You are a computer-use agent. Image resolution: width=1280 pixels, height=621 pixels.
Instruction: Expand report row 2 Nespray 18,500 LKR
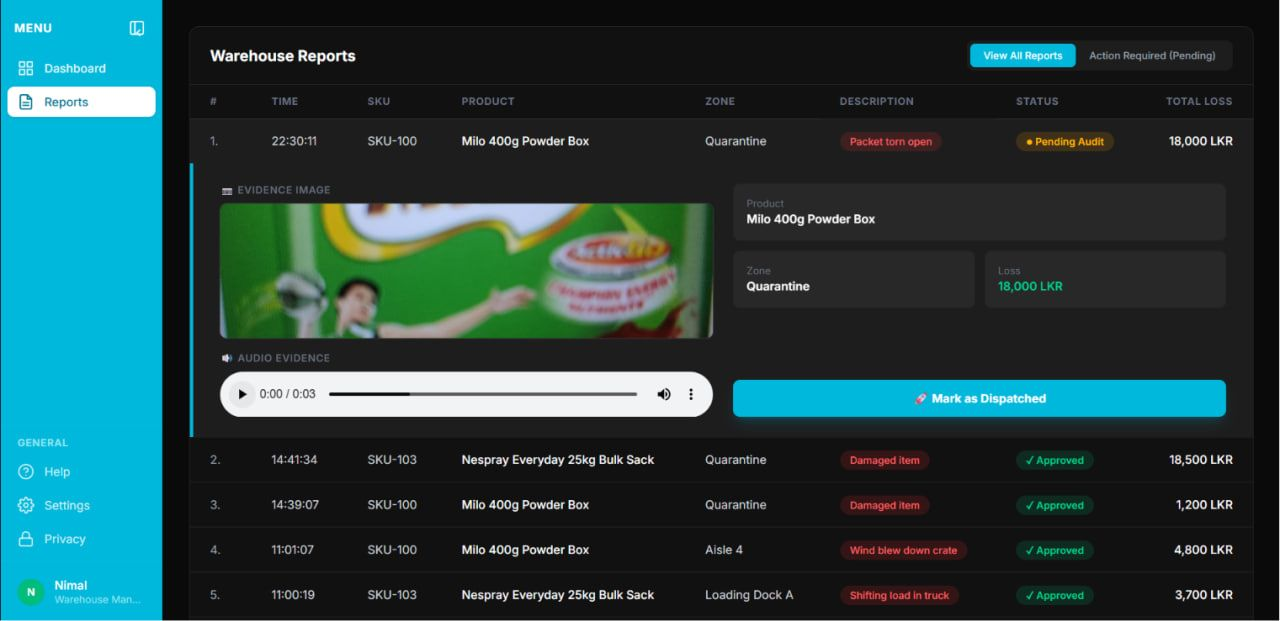click(x=721, y=460)
